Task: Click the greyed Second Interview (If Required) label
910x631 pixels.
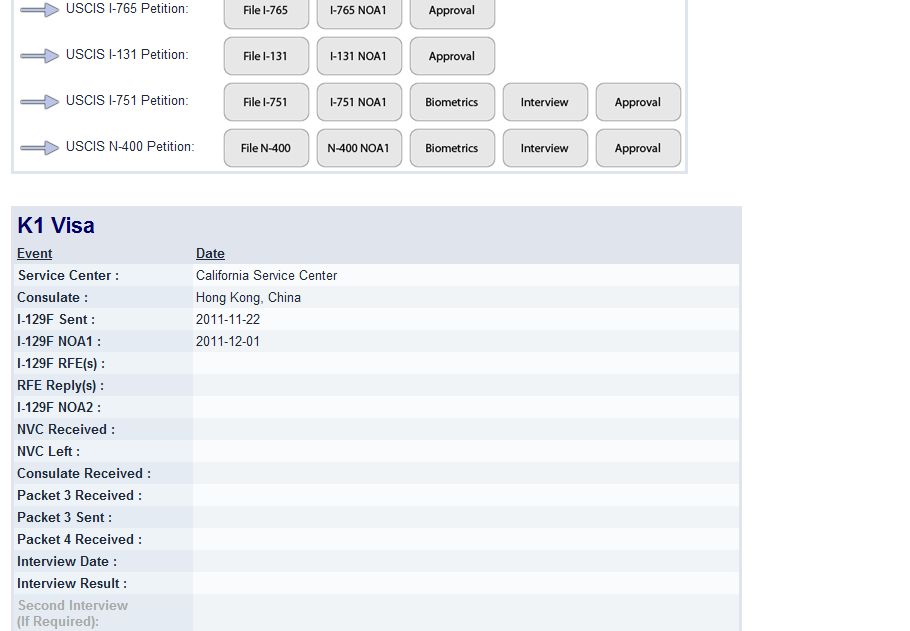Action: 73,614
